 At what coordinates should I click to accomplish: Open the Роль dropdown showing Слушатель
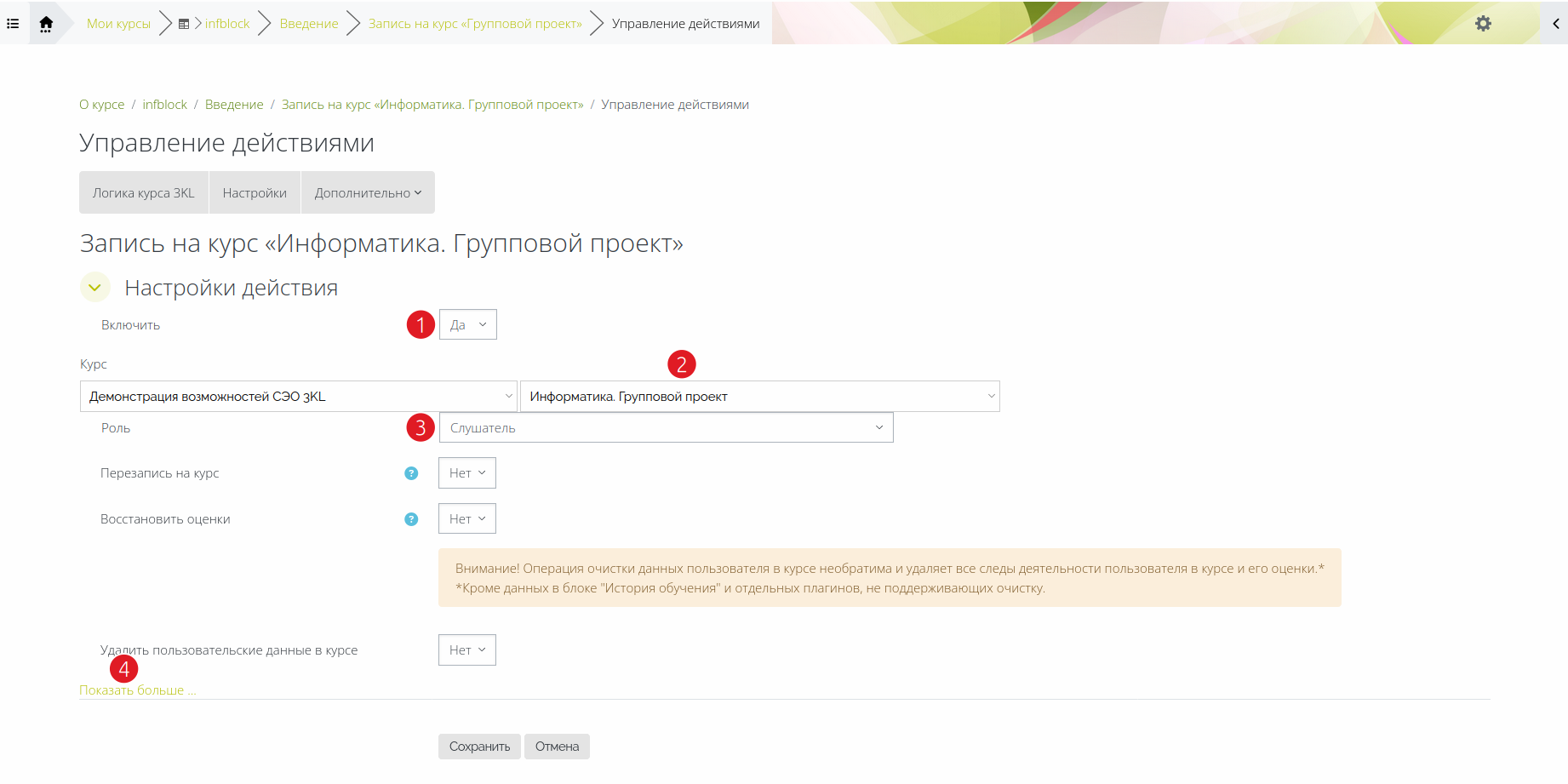tap(666, 428)
